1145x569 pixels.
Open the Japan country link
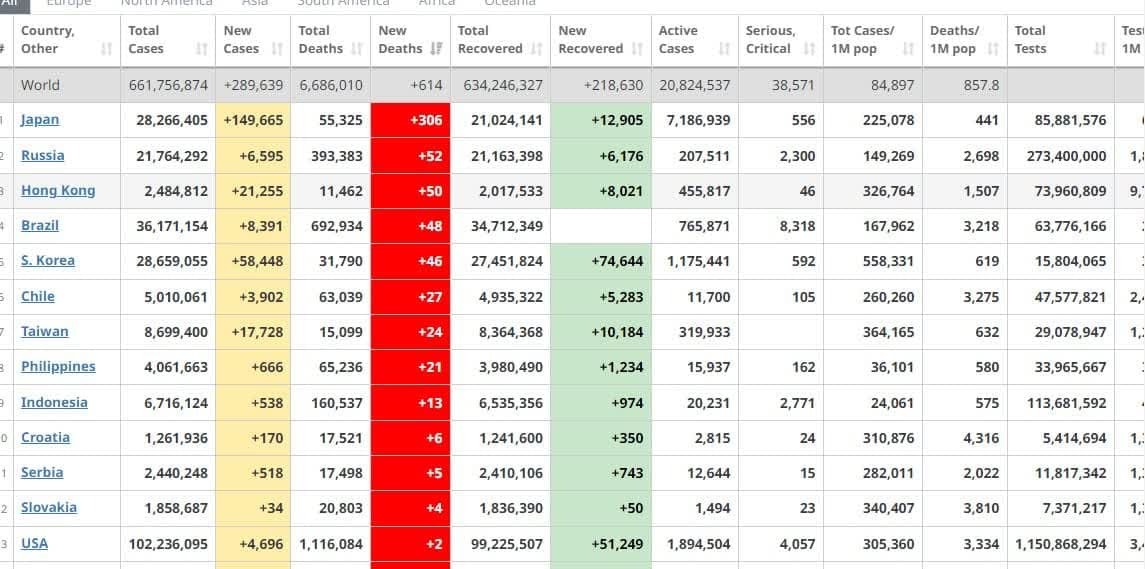coord(40,120)
